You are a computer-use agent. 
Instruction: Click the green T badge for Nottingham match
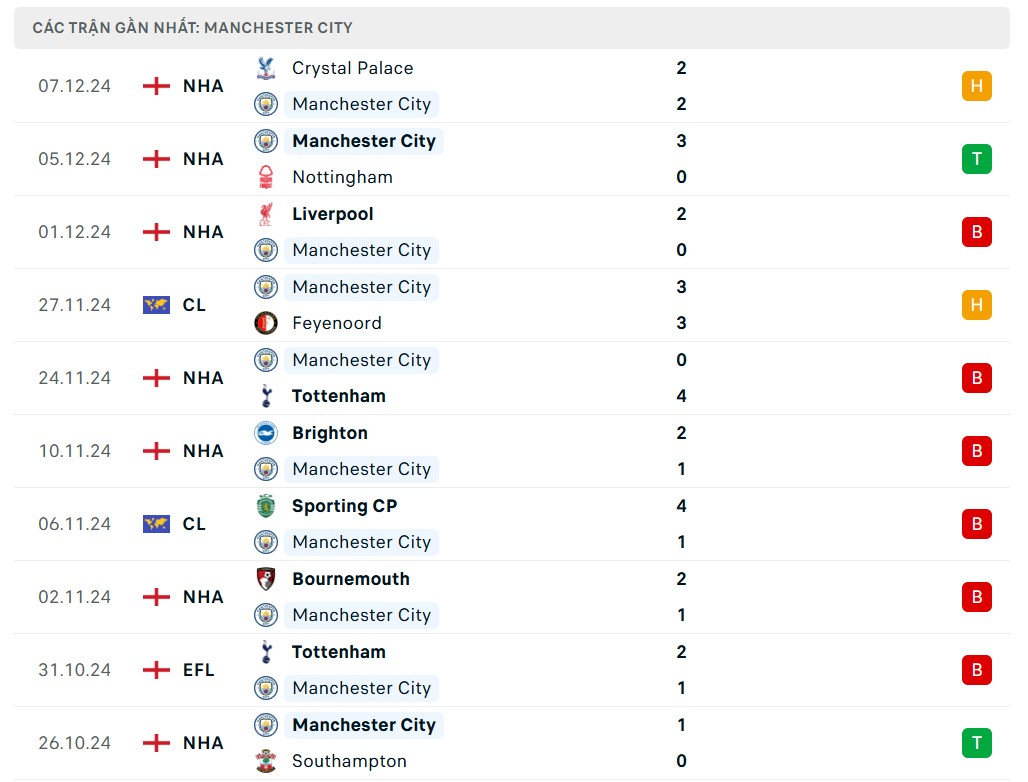point(976,159)
